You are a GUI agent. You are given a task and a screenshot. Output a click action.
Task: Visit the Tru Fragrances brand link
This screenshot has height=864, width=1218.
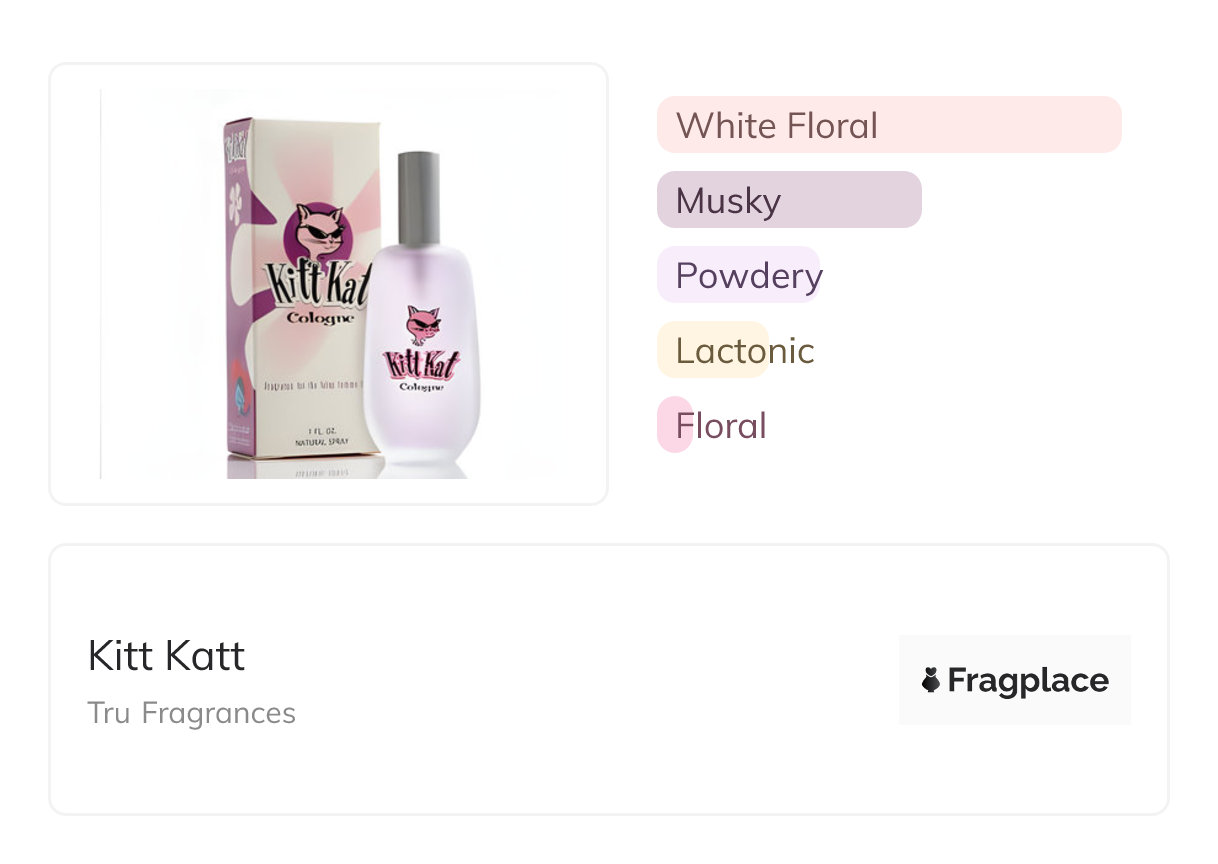pyautogui.click(x=191, y=713)
